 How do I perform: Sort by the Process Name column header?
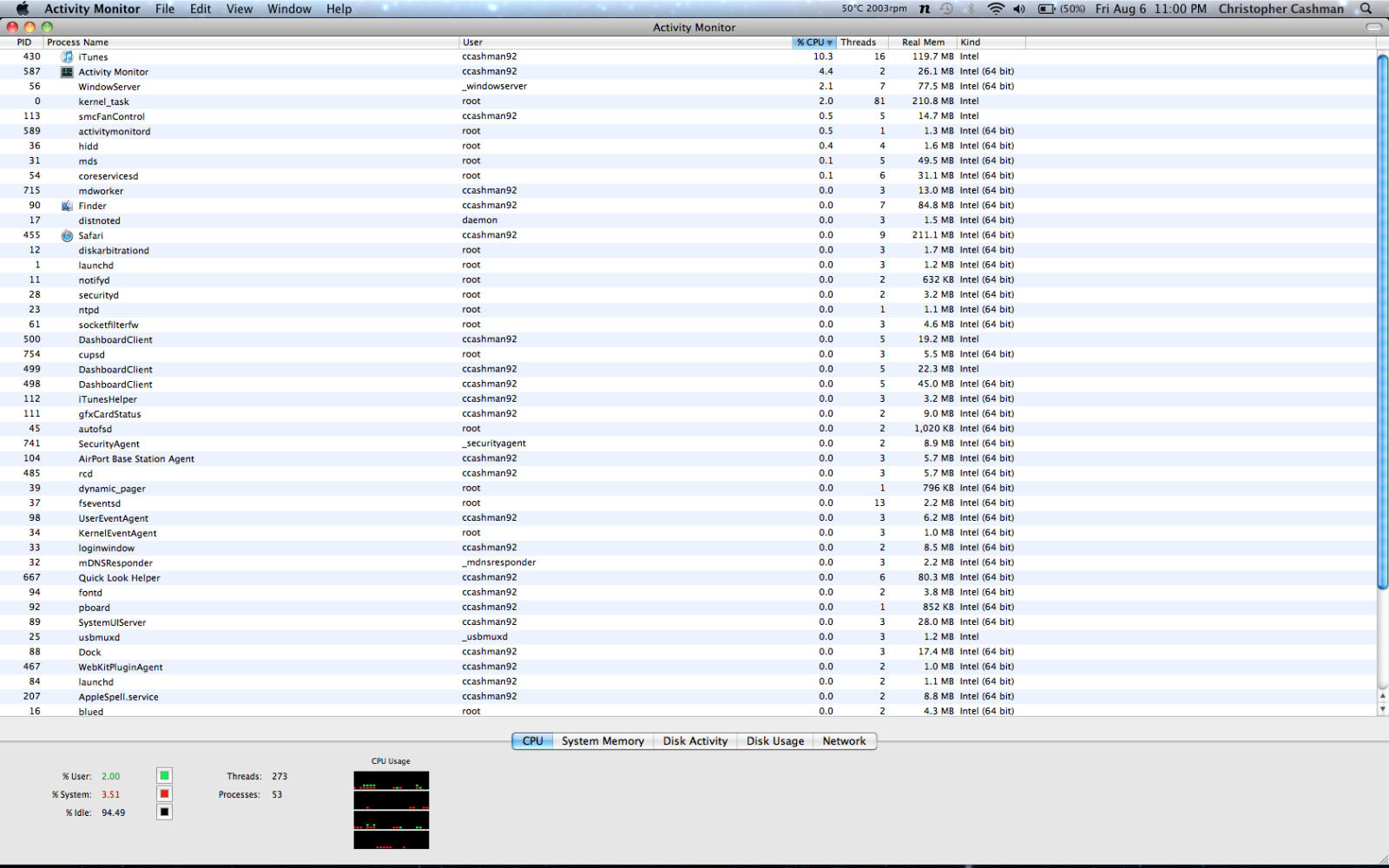click(252, 43)
